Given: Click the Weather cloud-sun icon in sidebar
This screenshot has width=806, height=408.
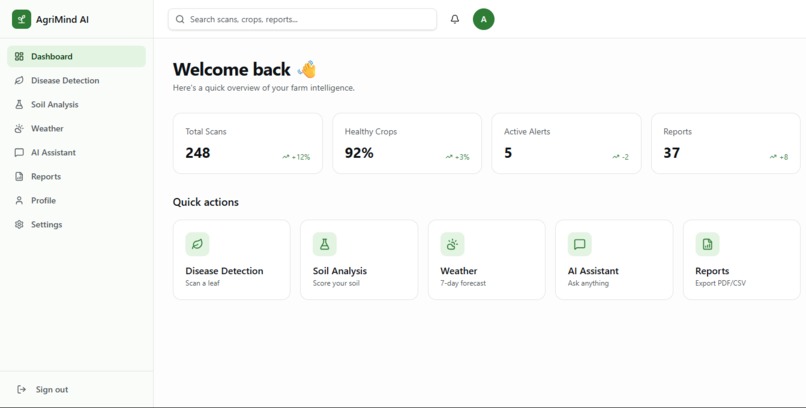Looking at the screenshot, I should [19, 128].
